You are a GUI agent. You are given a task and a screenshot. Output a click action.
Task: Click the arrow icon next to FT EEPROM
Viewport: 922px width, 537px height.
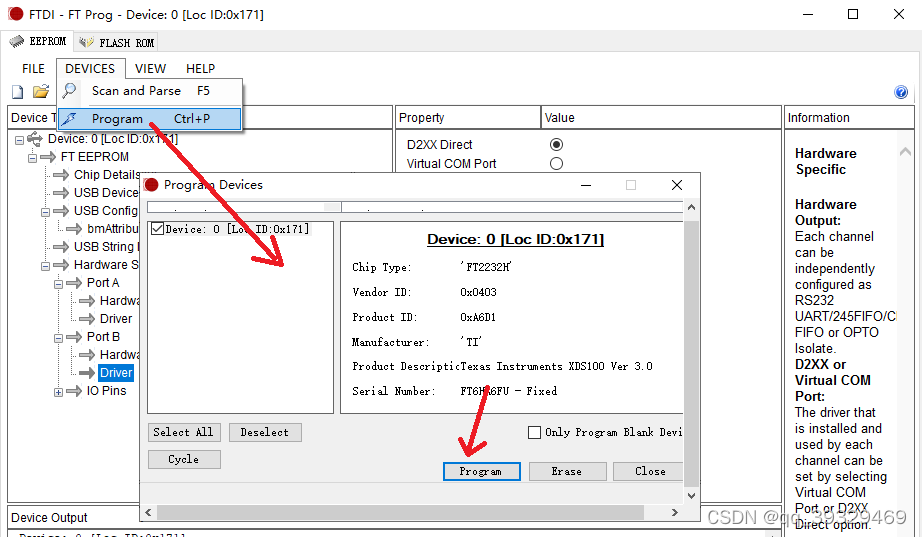[48, 157]
